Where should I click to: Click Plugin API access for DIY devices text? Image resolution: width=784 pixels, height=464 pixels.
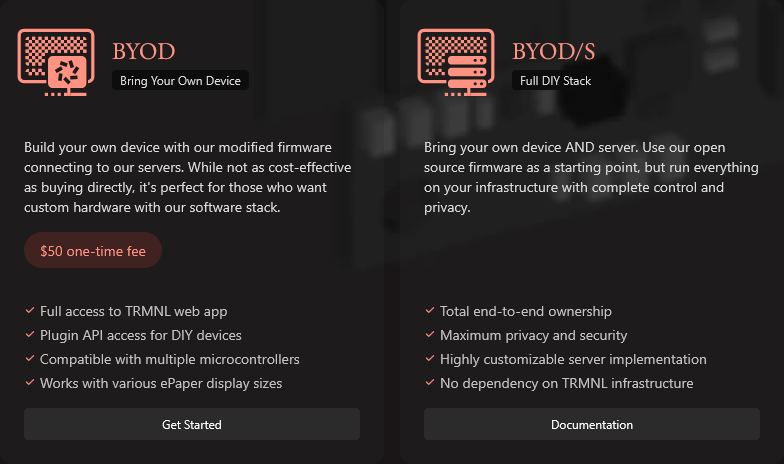(x=140, y=335)
